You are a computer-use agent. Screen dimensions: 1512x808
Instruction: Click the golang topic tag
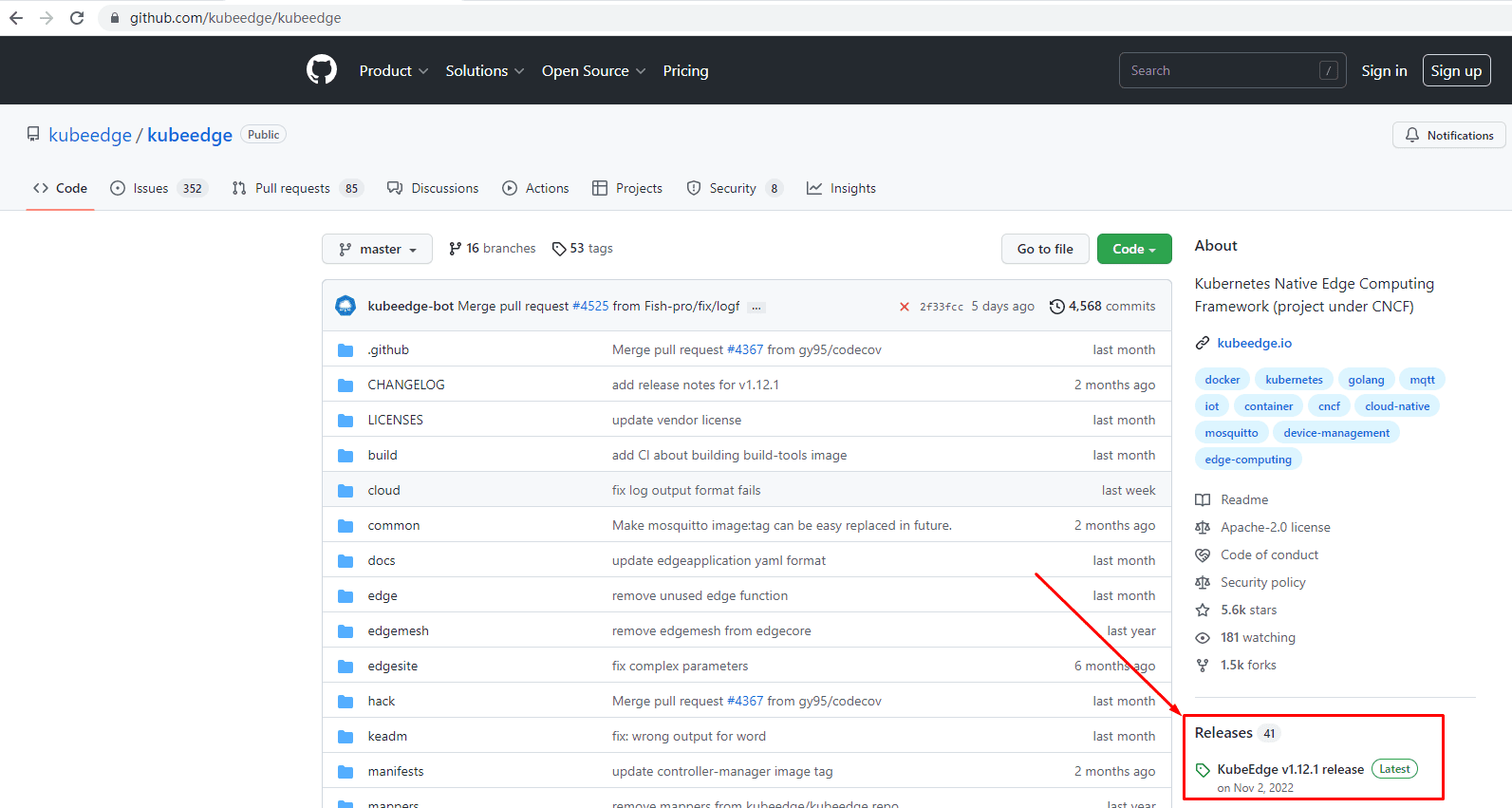click(x=1366, y=380)
